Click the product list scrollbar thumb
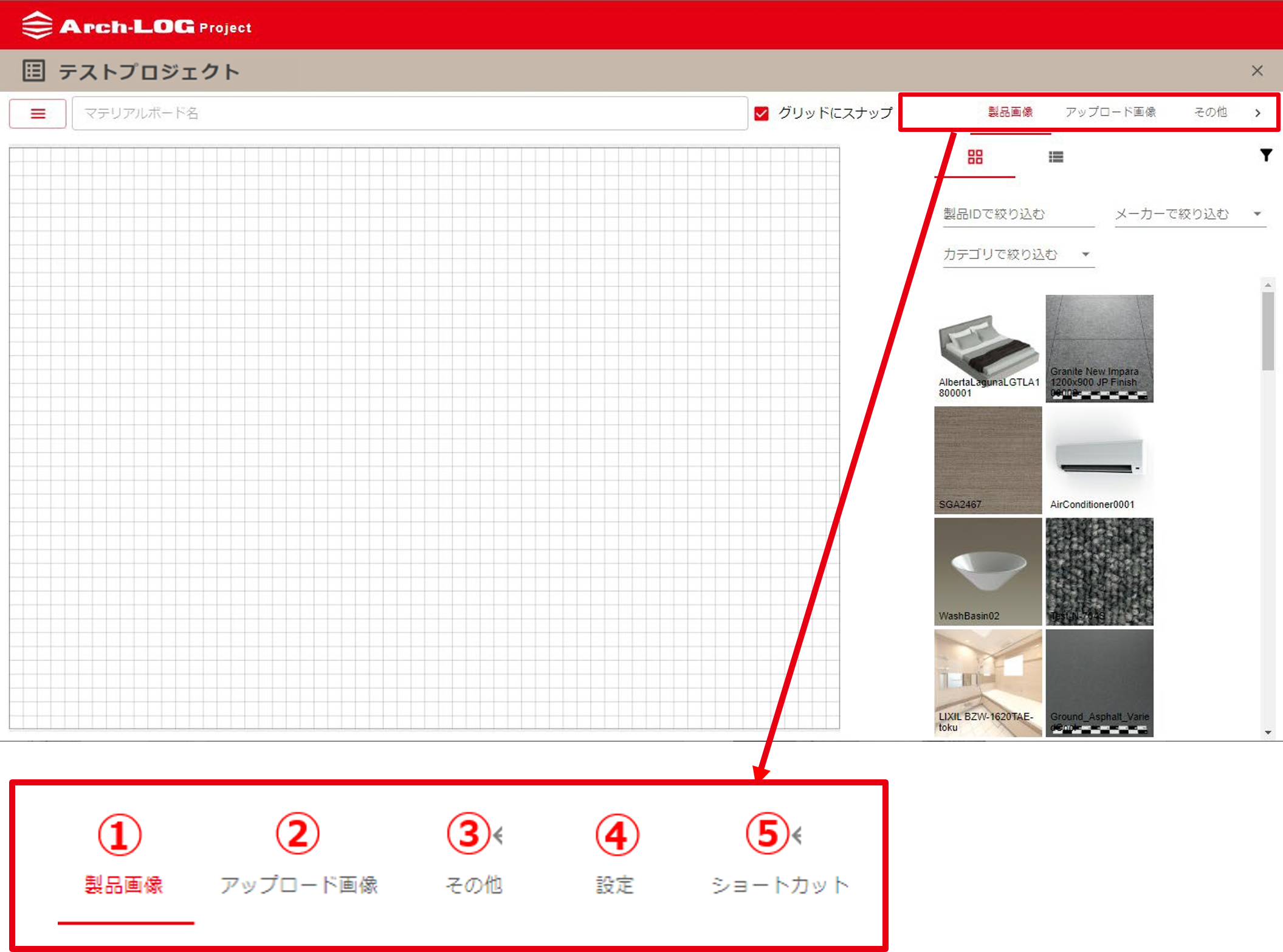 pyautogui.click(x=1268, y=331)
